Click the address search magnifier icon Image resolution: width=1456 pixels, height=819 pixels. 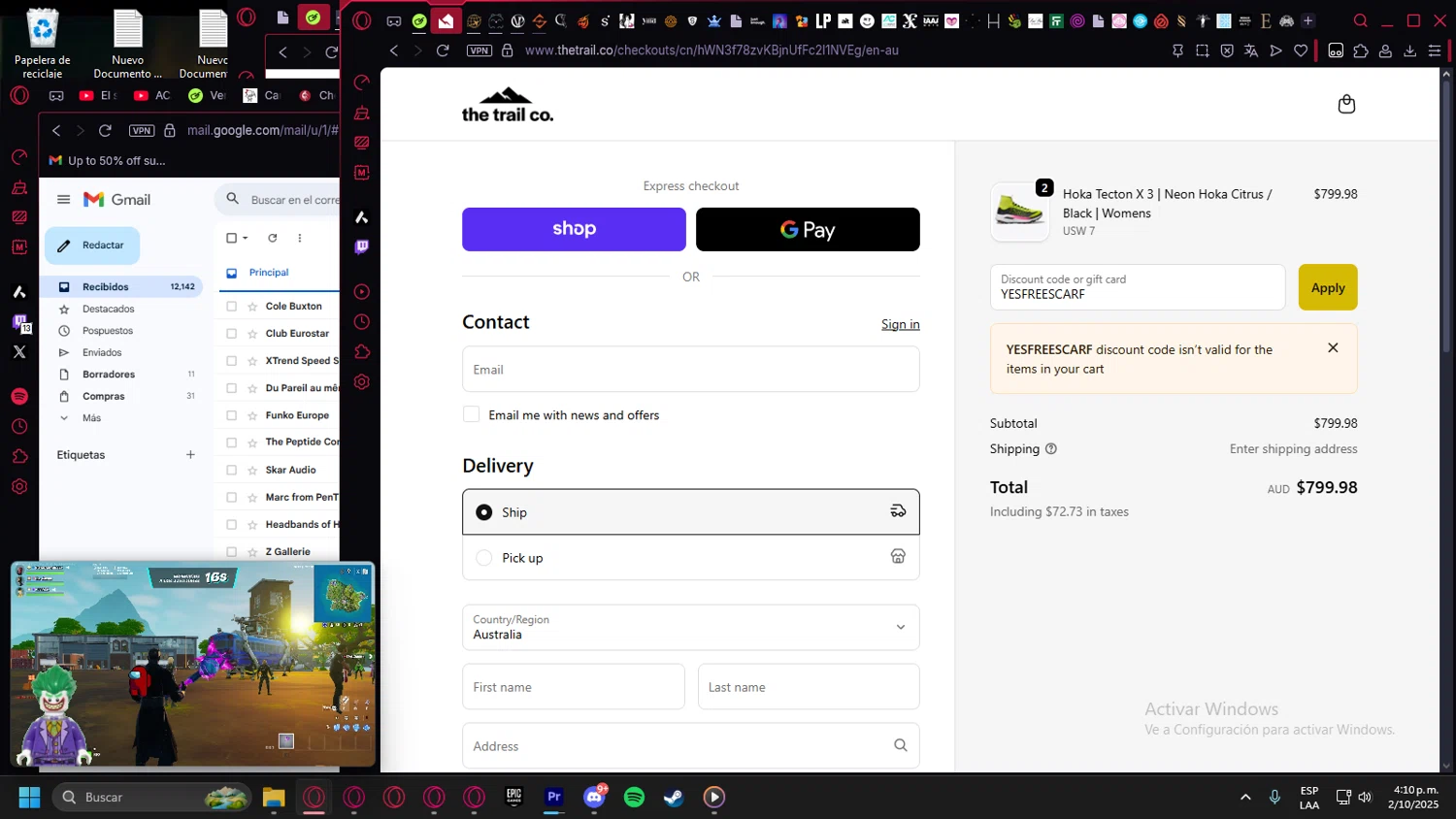[x=900, y=745]
